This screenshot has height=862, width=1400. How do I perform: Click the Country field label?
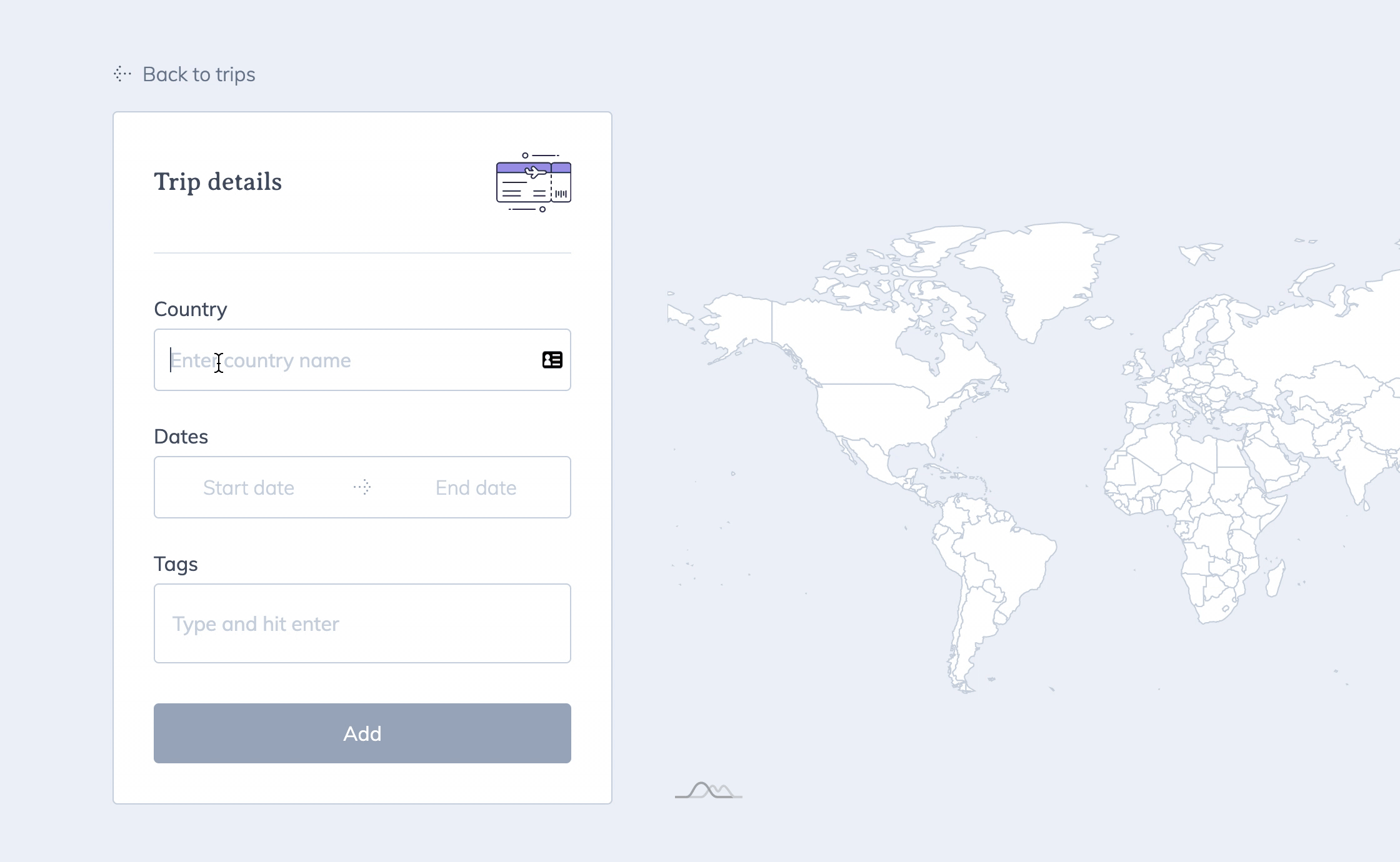pyautogui.click(x=190, y=309)
